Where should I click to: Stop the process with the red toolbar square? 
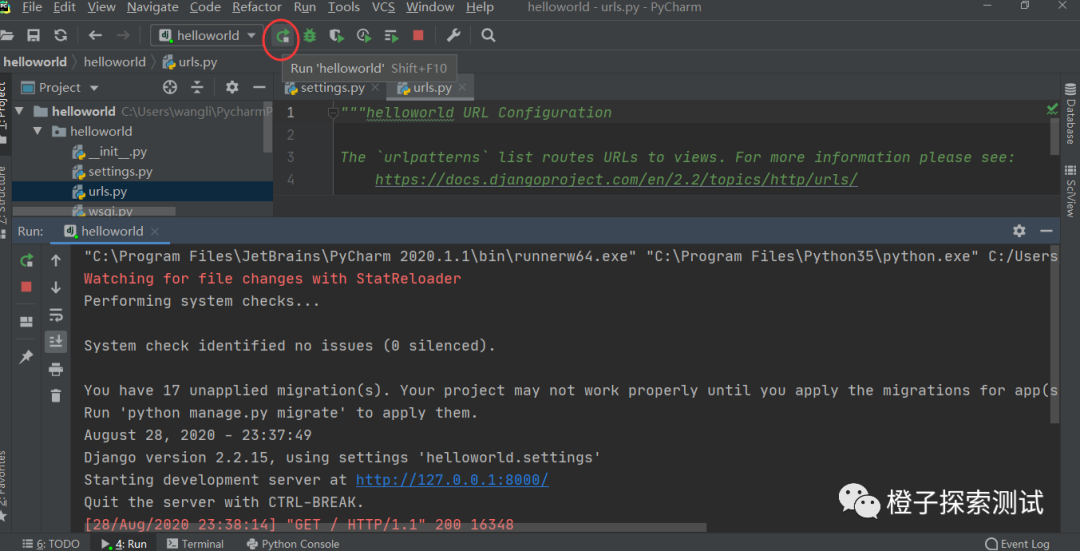click(418, 35)
